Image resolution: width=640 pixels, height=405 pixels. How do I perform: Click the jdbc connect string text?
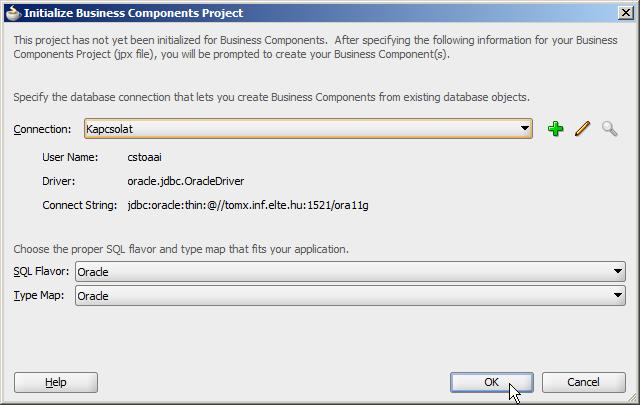coord(248,205)
